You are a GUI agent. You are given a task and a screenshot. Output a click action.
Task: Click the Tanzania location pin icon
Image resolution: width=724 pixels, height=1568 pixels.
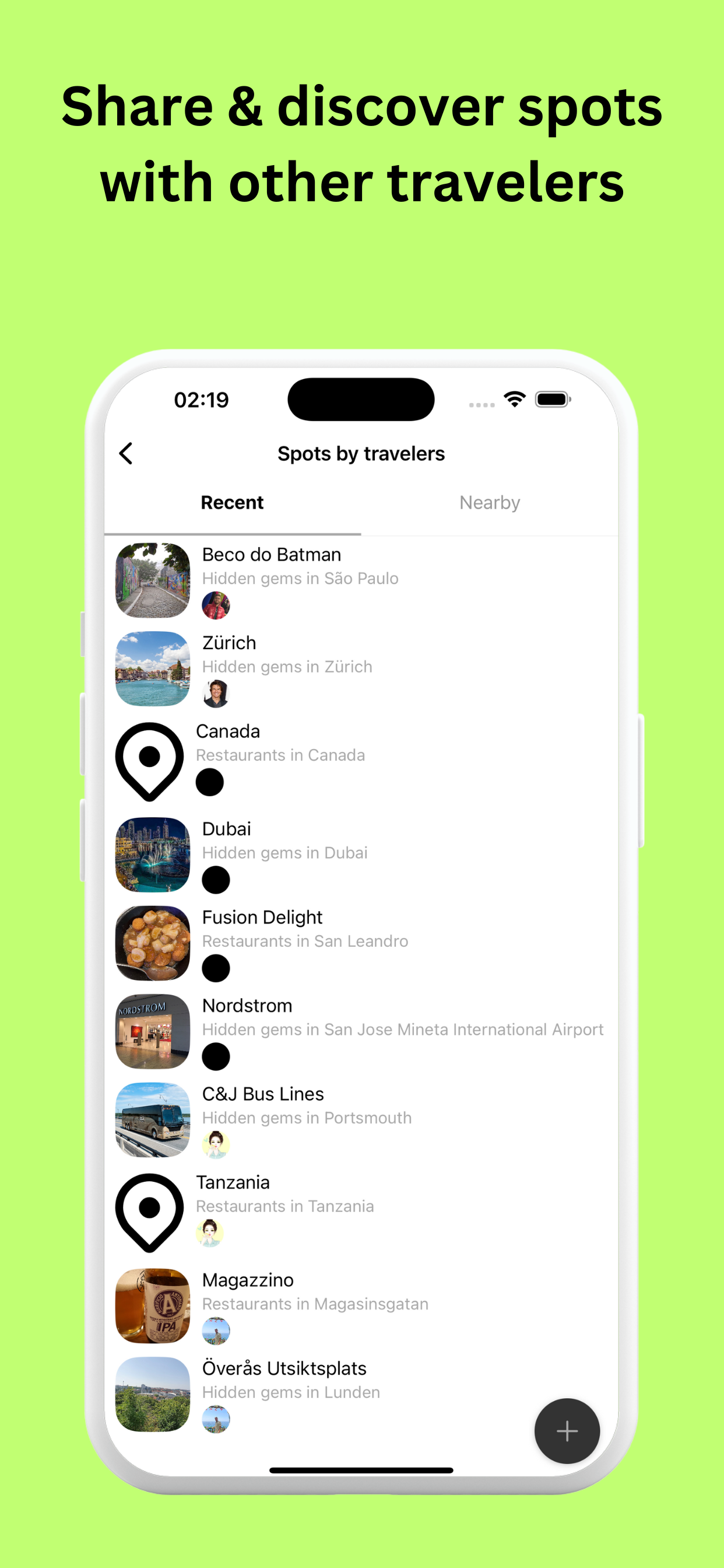pyautogui.click(x=150, y=1213)
